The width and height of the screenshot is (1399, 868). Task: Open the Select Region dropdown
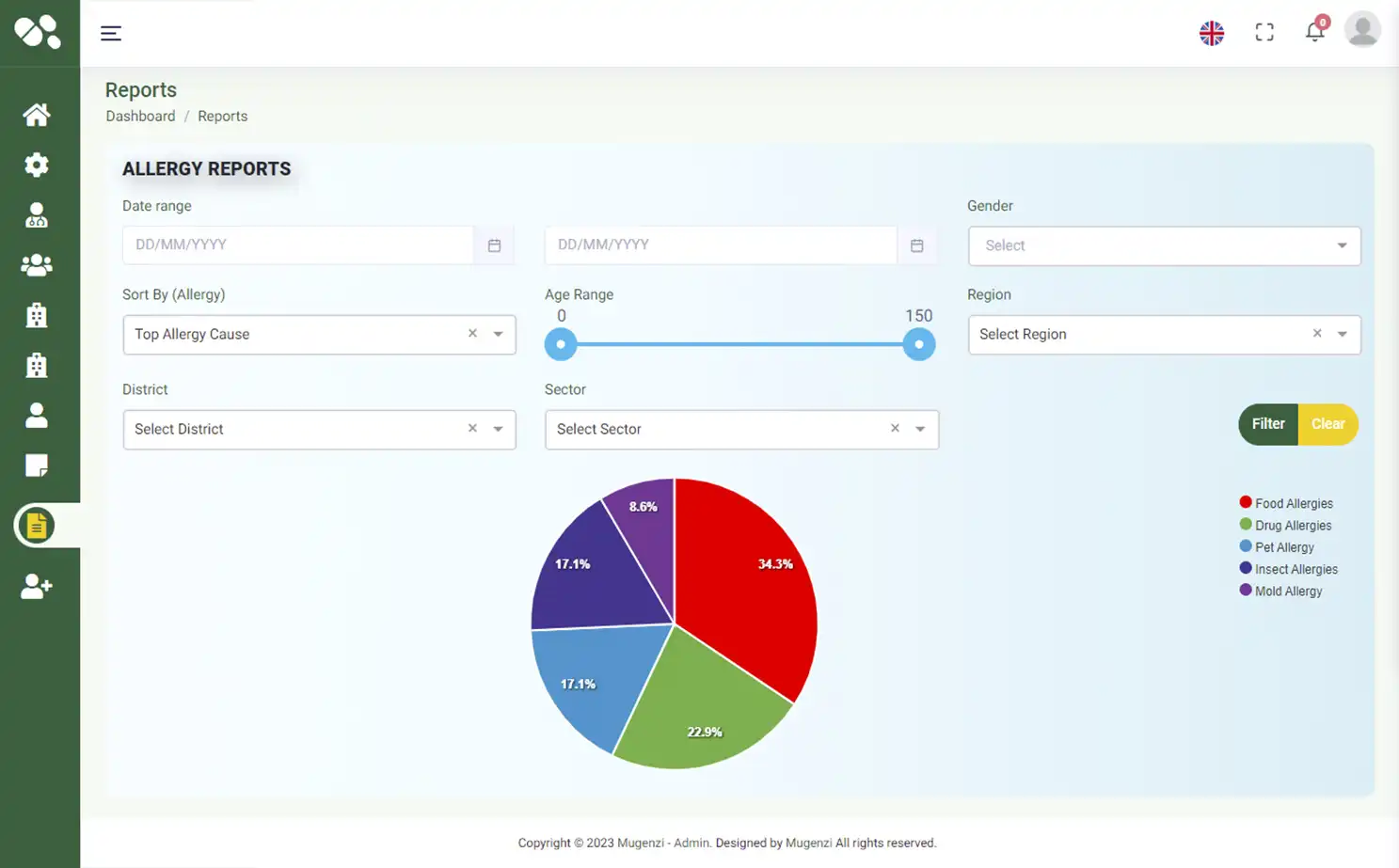[x=1143, y=335]
